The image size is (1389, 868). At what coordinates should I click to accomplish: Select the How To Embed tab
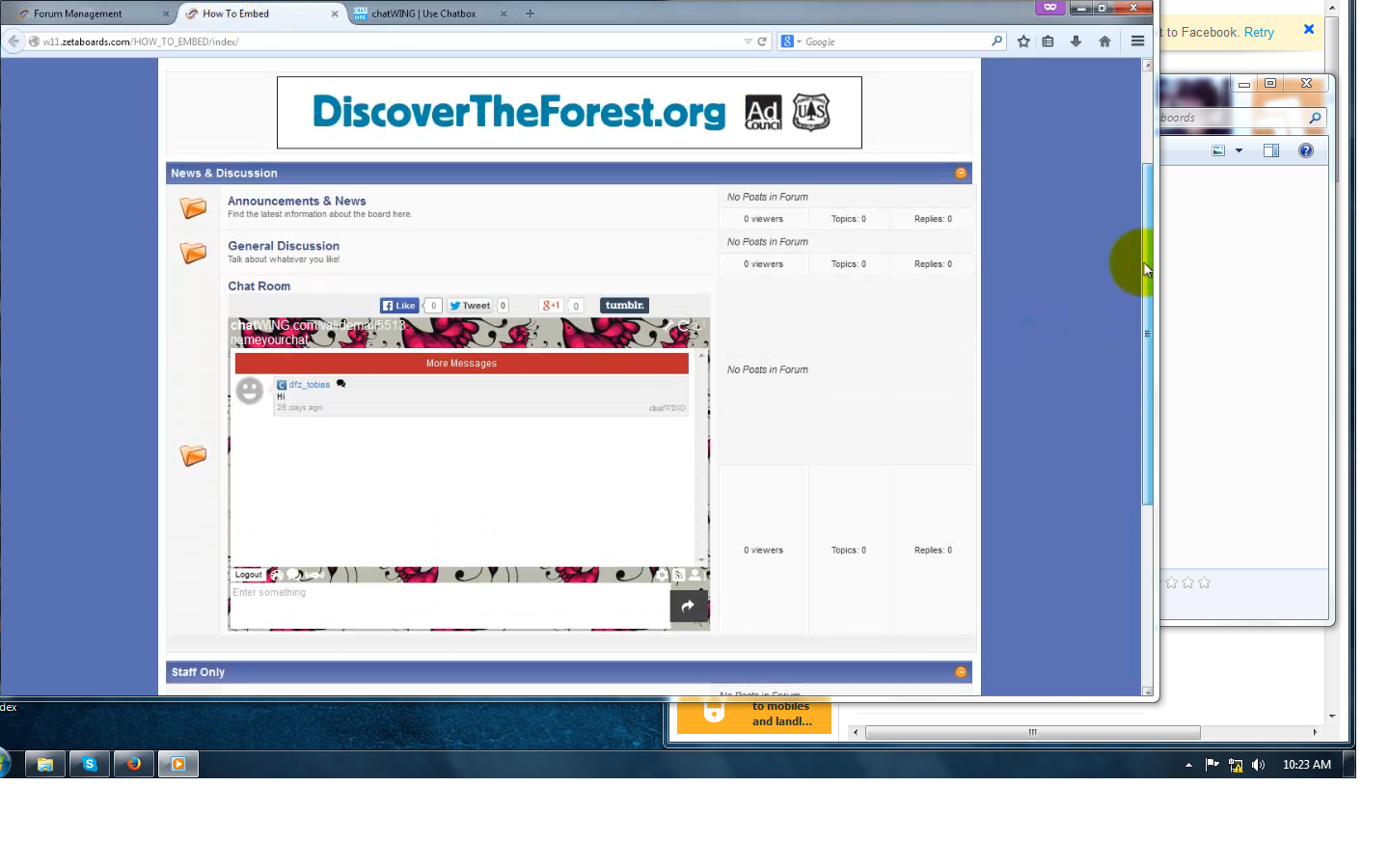[262, 14]
